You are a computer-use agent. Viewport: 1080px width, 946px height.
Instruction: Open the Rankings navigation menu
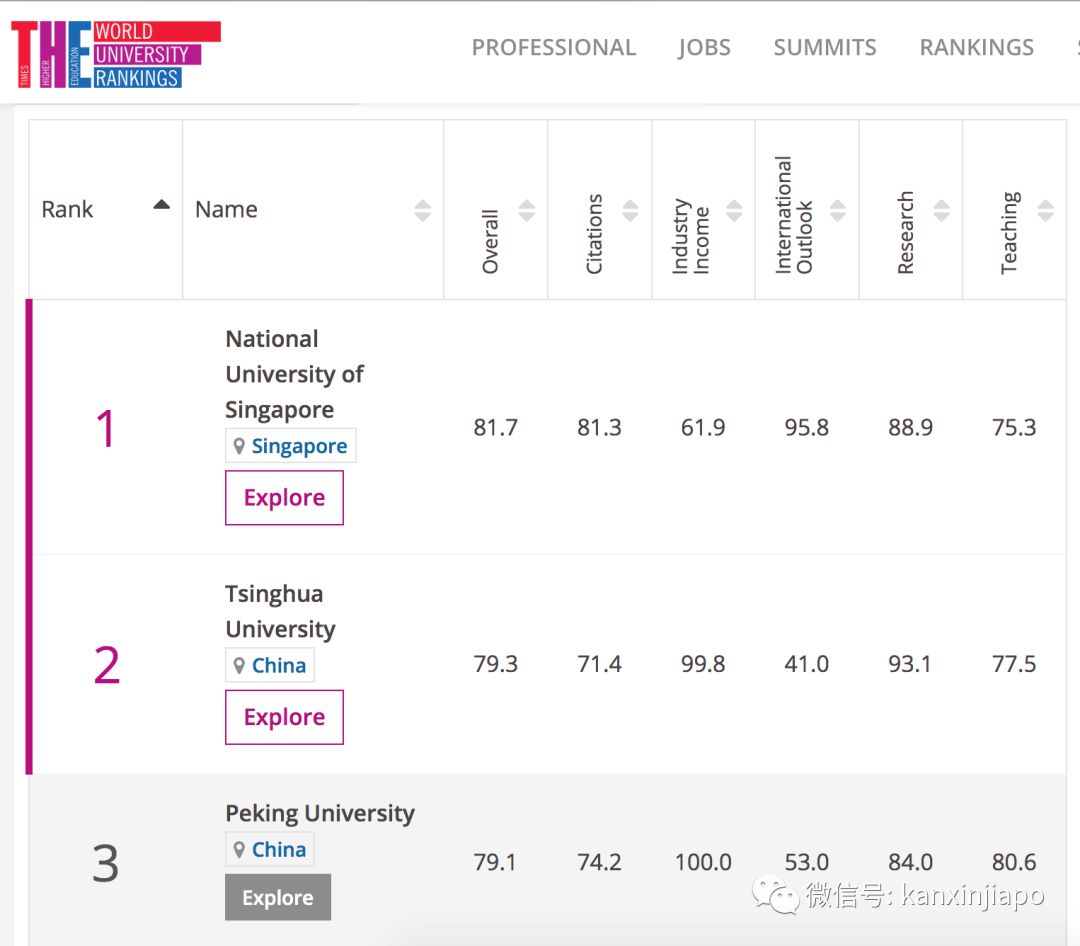(976, 48)
